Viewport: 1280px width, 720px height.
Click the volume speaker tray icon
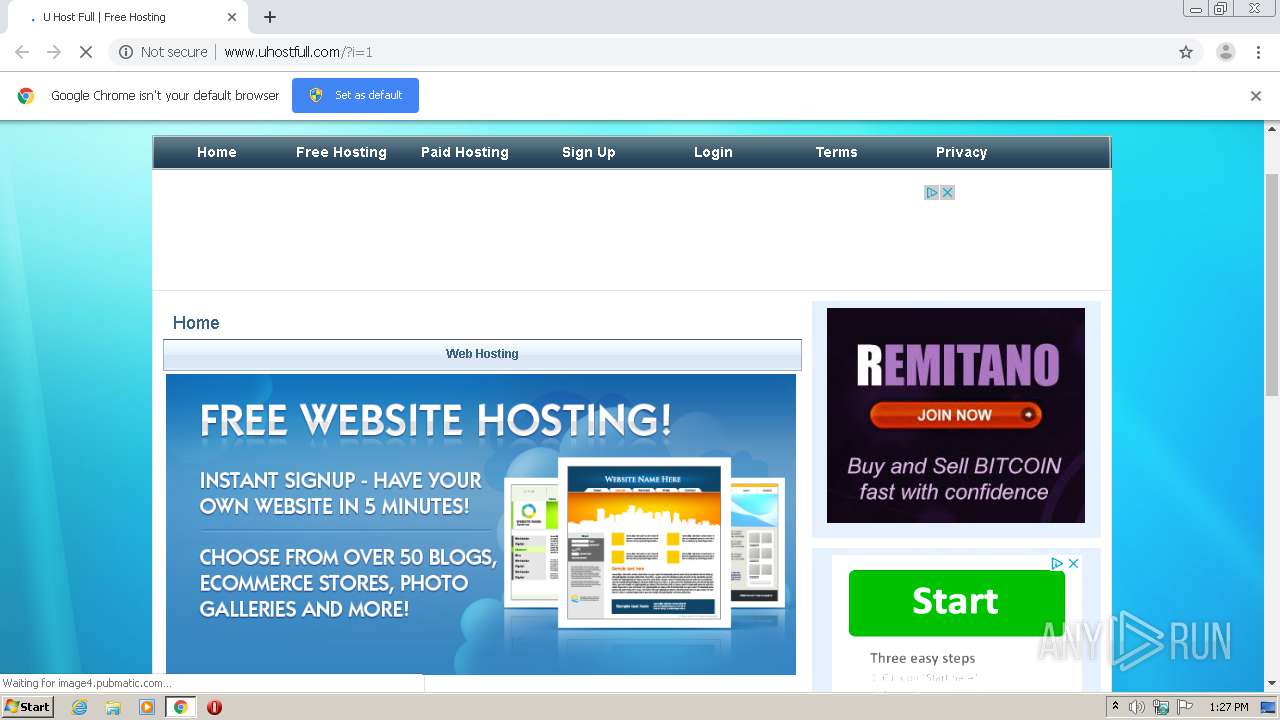[1137, 707]
